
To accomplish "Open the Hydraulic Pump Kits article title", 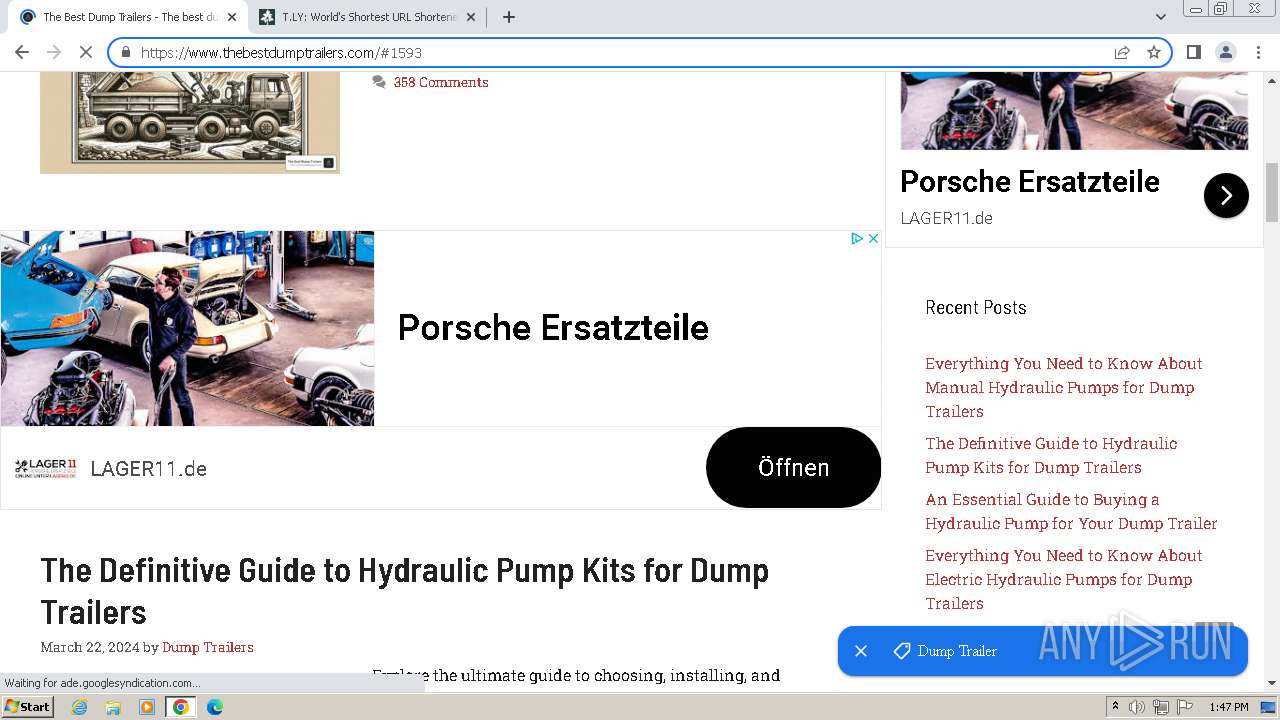I will [x=404, y=590].
